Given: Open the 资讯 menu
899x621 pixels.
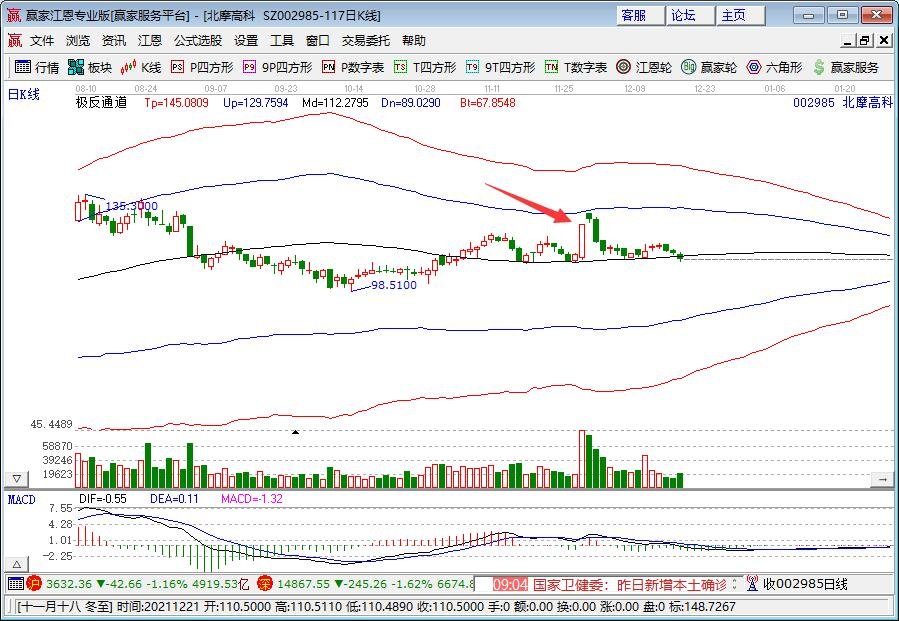Looking at the screenshot, I should [x=114, y=41].
